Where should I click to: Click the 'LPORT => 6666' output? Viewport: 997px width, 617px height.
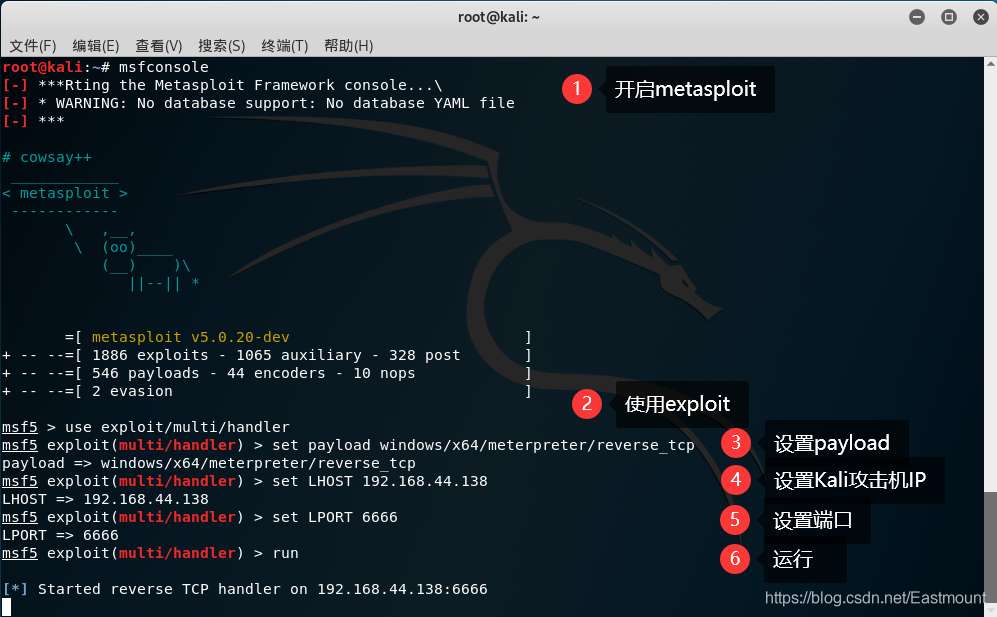pyautogui.click(x=60, y=535)
